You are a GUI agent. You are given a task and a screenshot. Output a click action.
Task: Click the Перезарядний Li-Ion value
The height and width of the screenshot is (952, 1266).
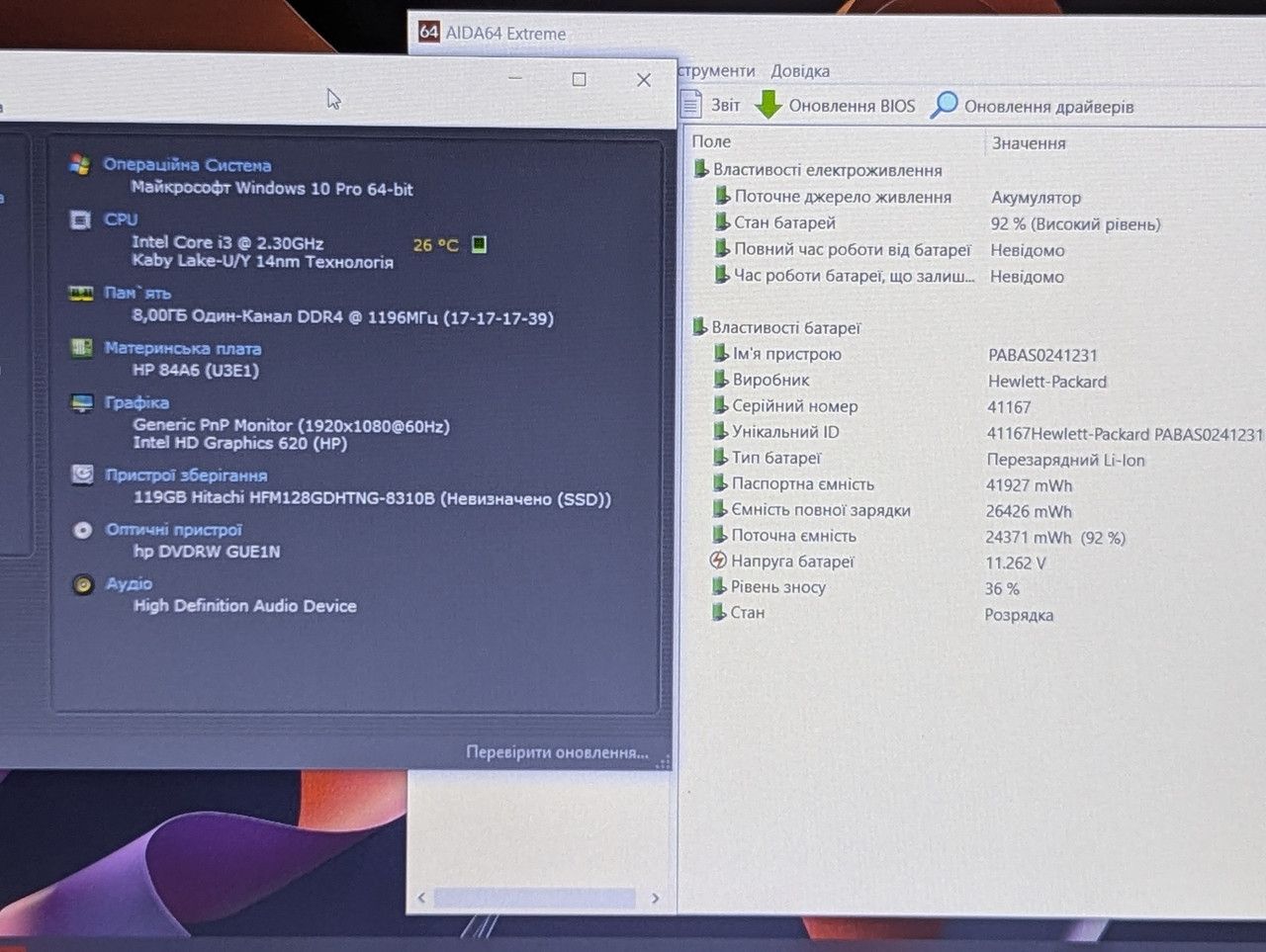click(x=1066, y=460)
